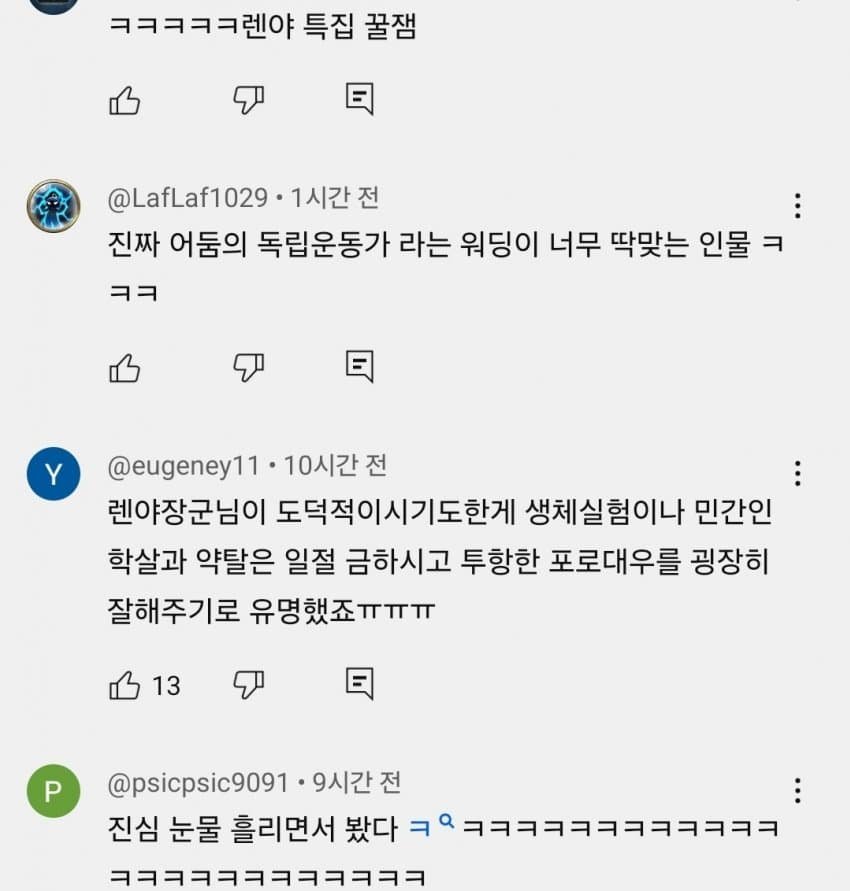Click the like count 13 on eugeney11's comment
The width and height of the screenshot is (850, 891).
coord(167,686)
